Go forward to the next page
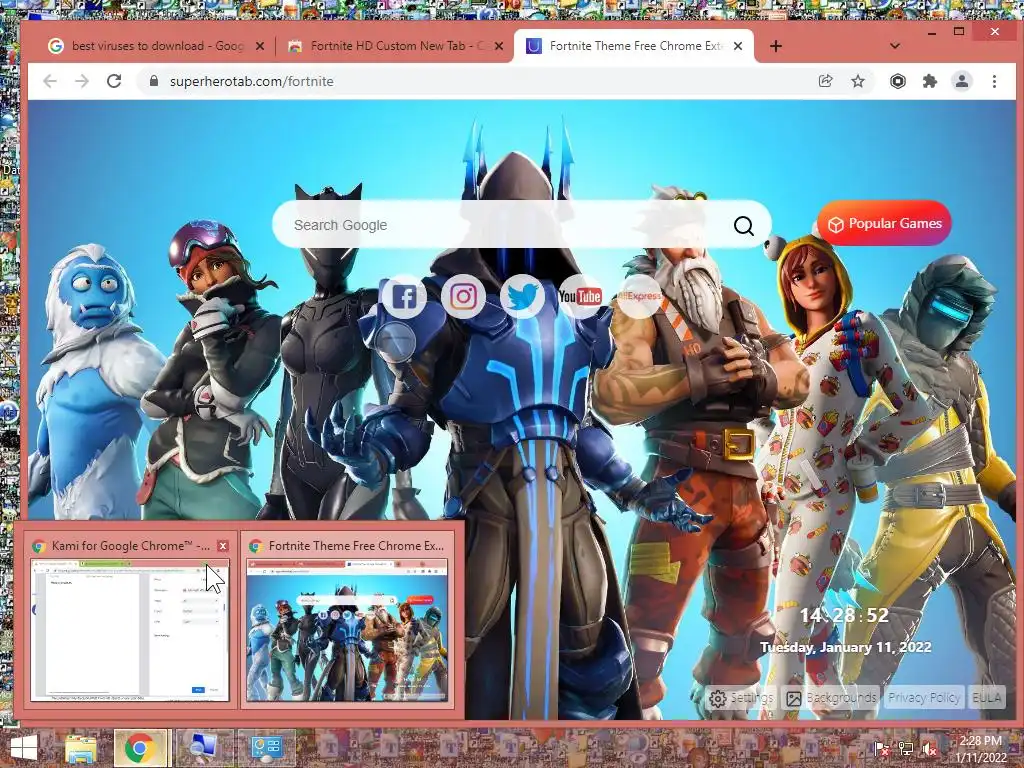Image resolution: width=1024 pixels, height=768 pixels. tap(82, 81)
